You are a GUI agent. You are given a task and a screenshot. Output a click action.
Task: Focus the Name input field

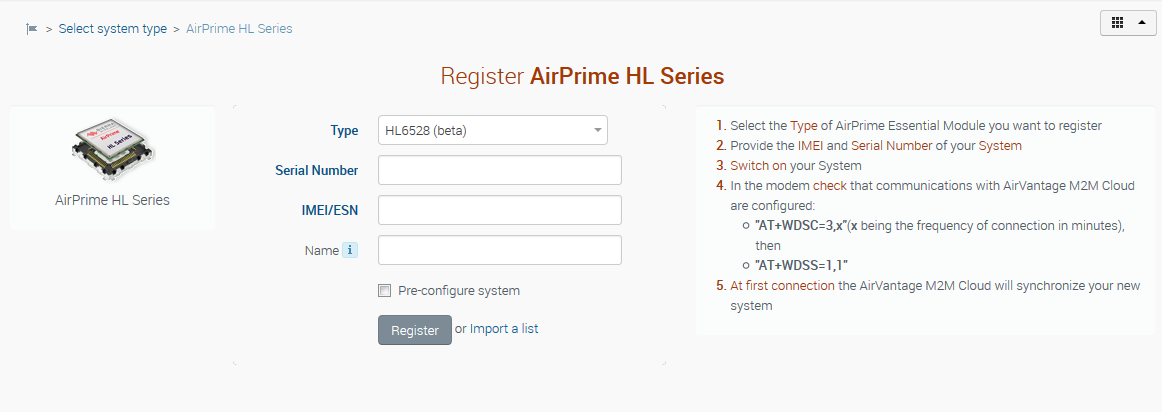(x=499, y=250)
